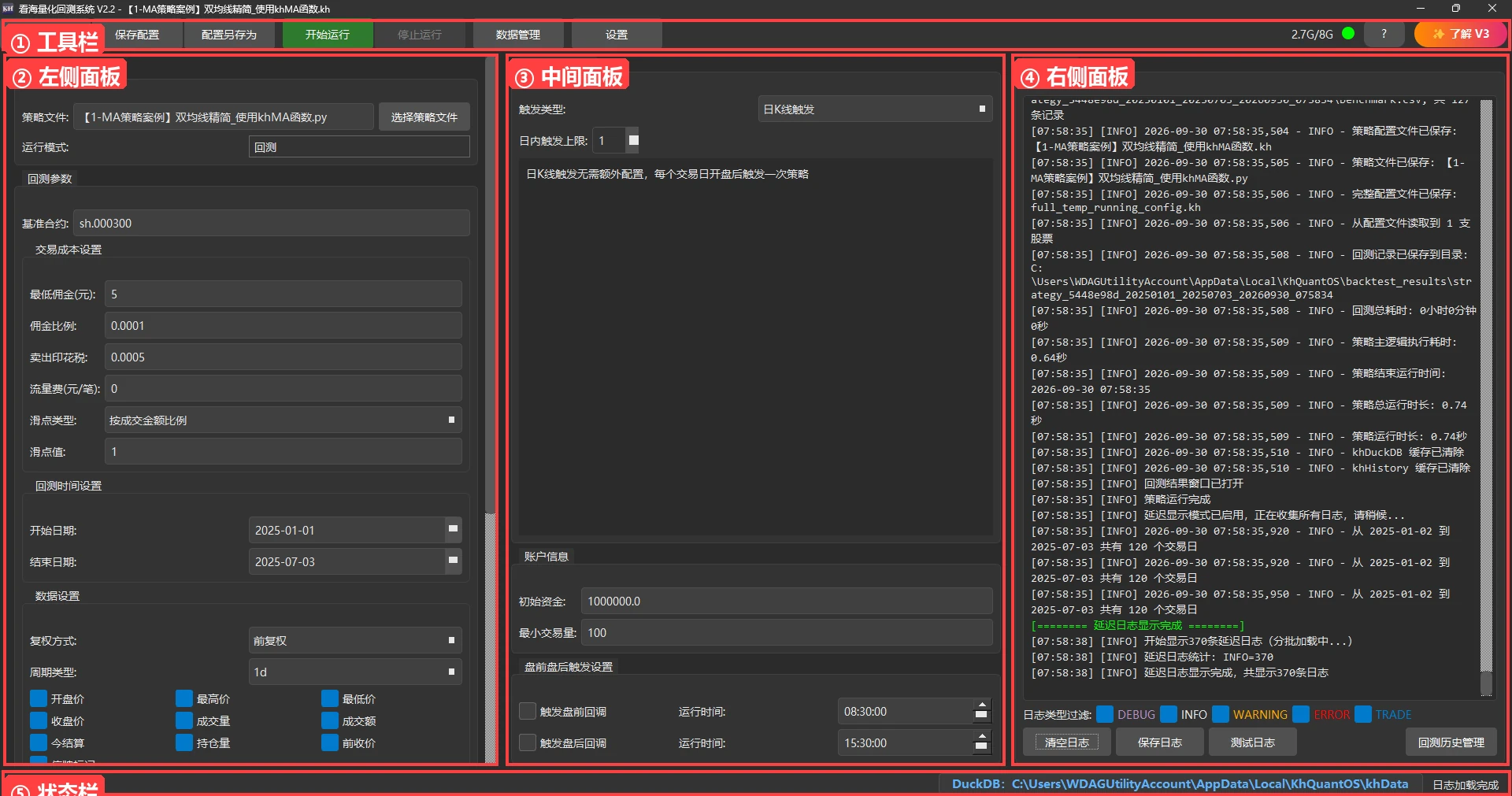Toggle the DEBUG log filter
Screen dimensions: 1512x796
[1105, 714]
